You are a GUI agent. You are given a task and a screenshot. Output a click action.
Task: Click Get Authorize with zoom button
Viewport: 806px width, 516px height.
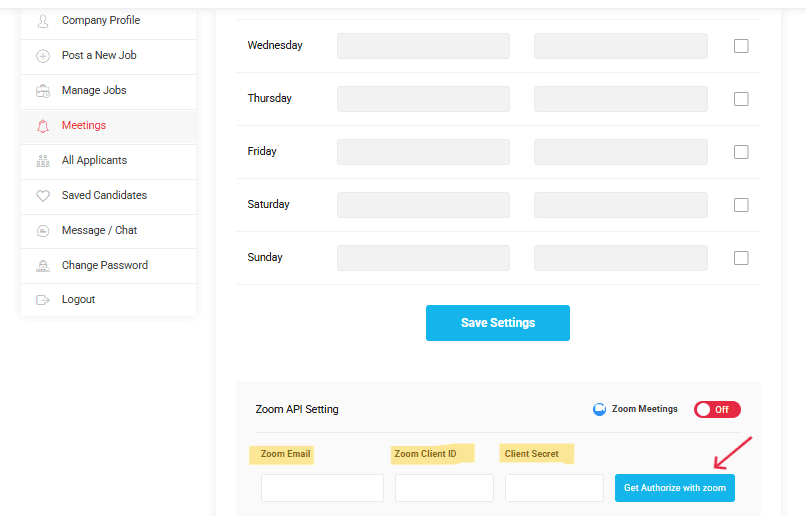(x=674, y=488)
